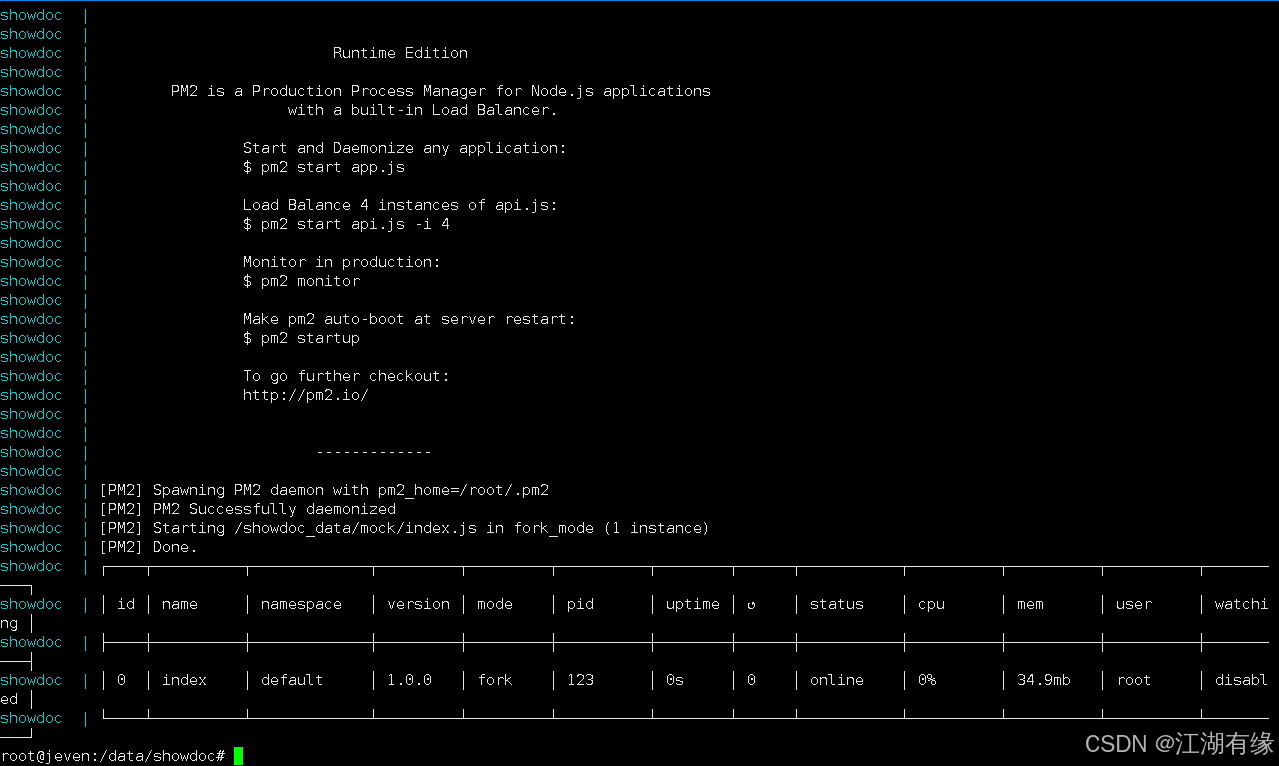Click the "0%" cpu cell
The width and height of the screenshot is (1279, 766).
[927, 680]
